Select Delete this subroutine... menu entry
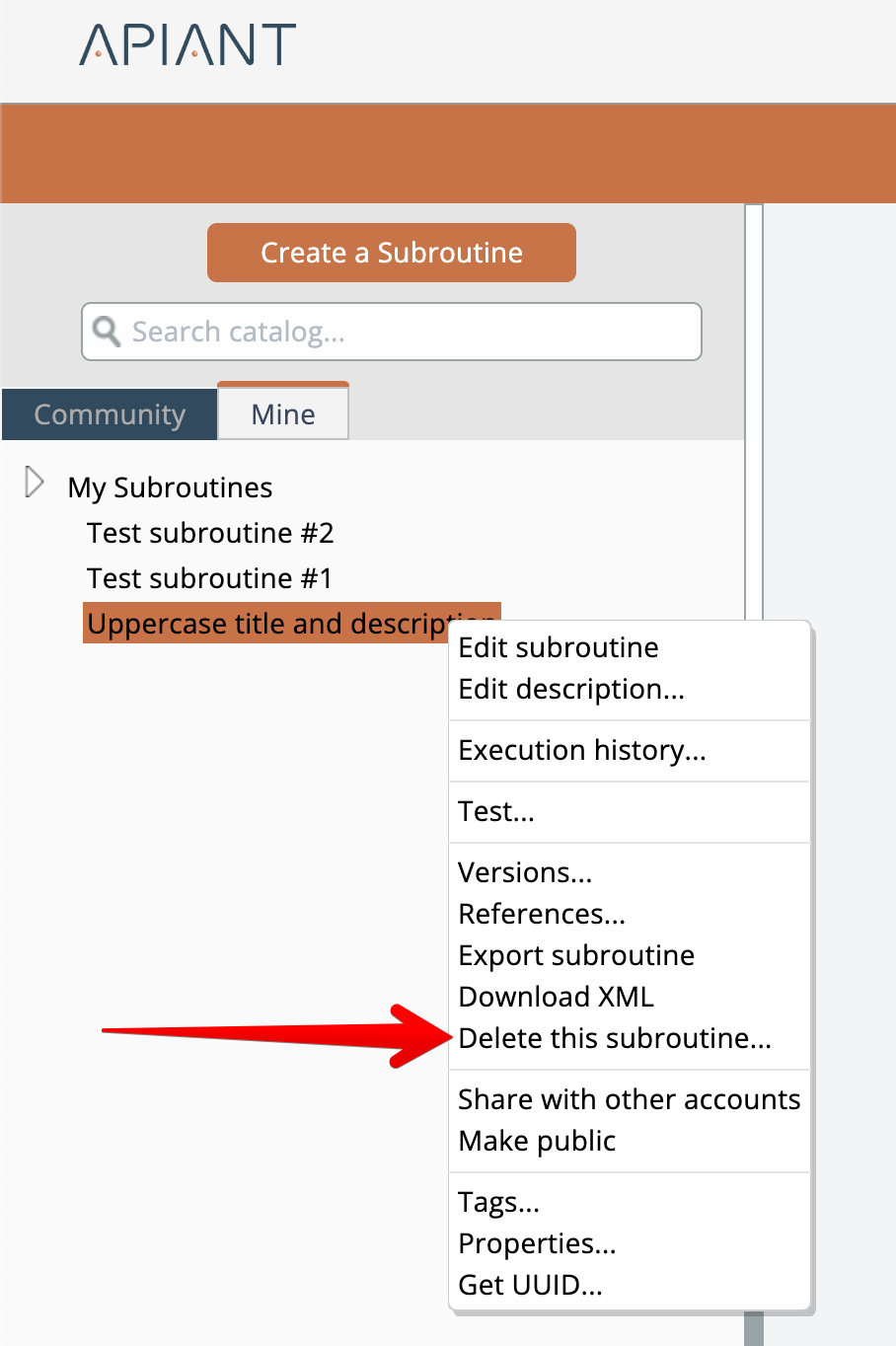This screenshot has width=896, height=1346. pos(615,1038)
